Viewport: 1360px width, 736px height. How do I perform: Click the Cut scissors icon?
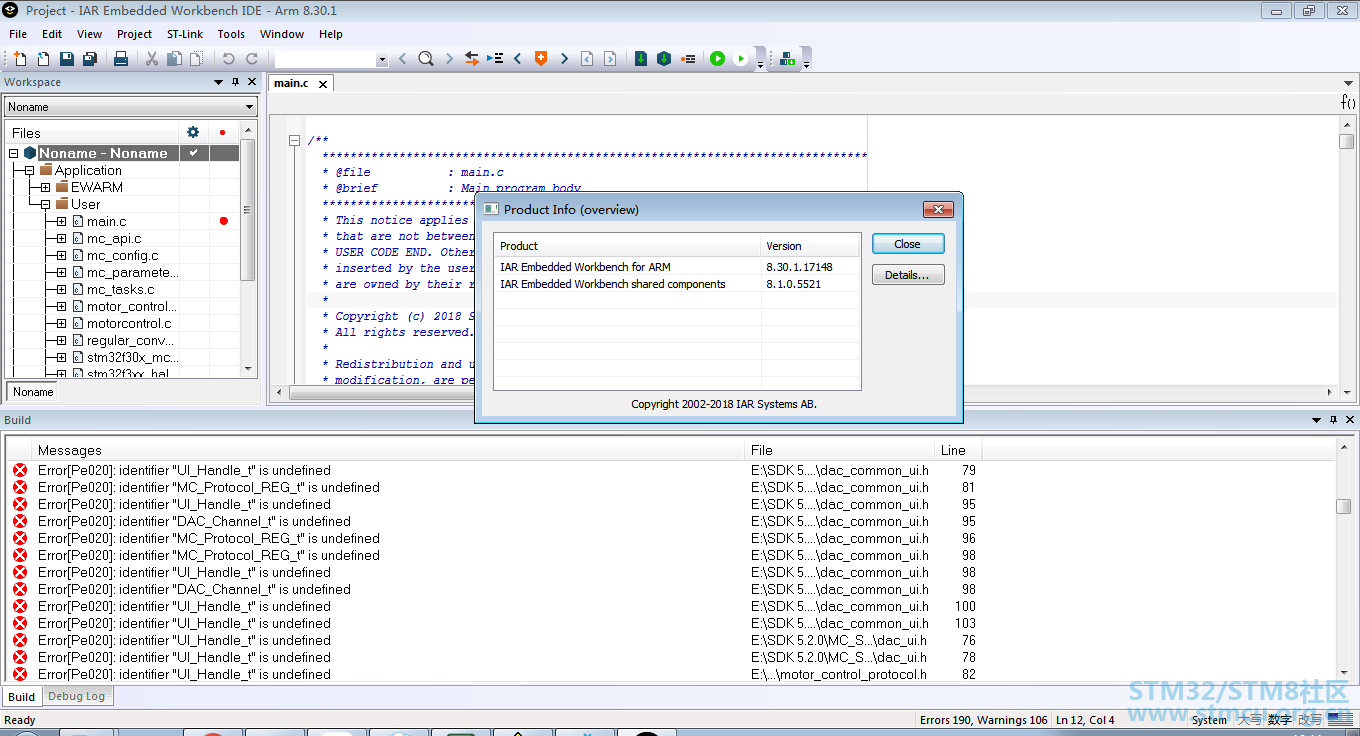pyautogui.click(x=152, y=59)
